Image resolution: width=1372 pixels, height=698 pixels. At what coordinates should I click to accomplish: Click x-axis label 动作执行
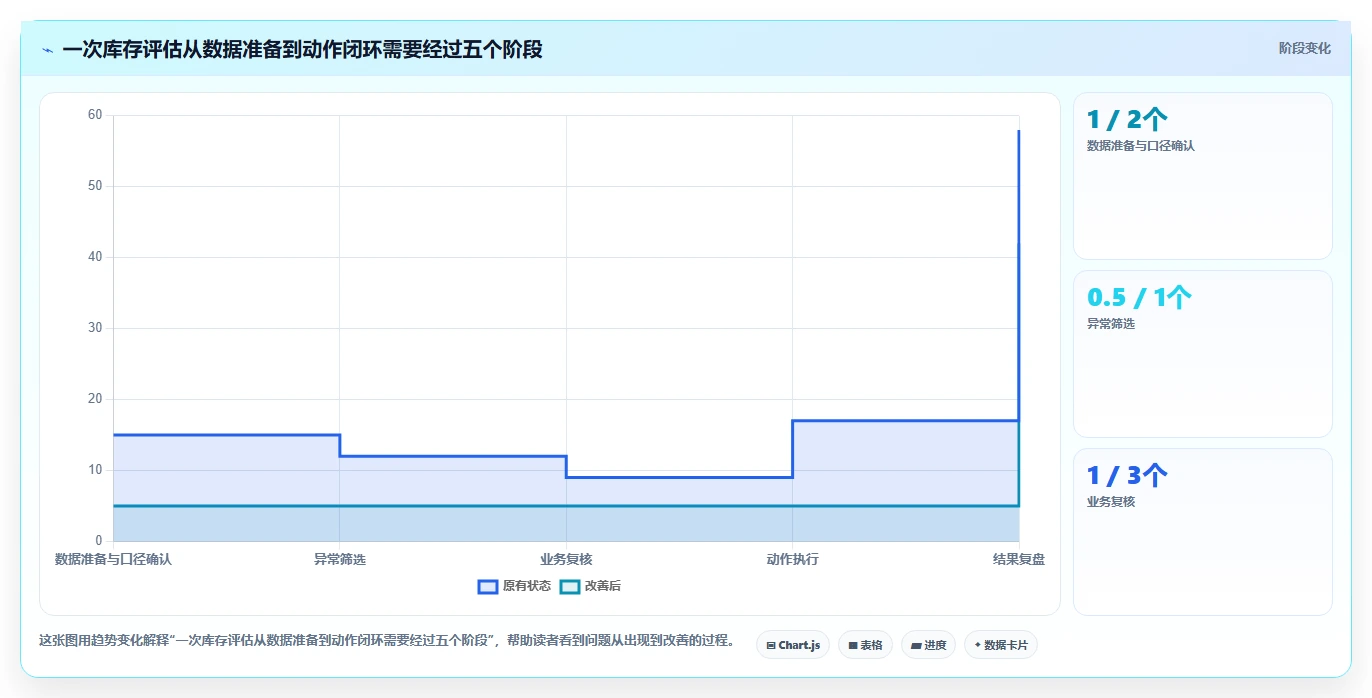[x=792, y=560]
